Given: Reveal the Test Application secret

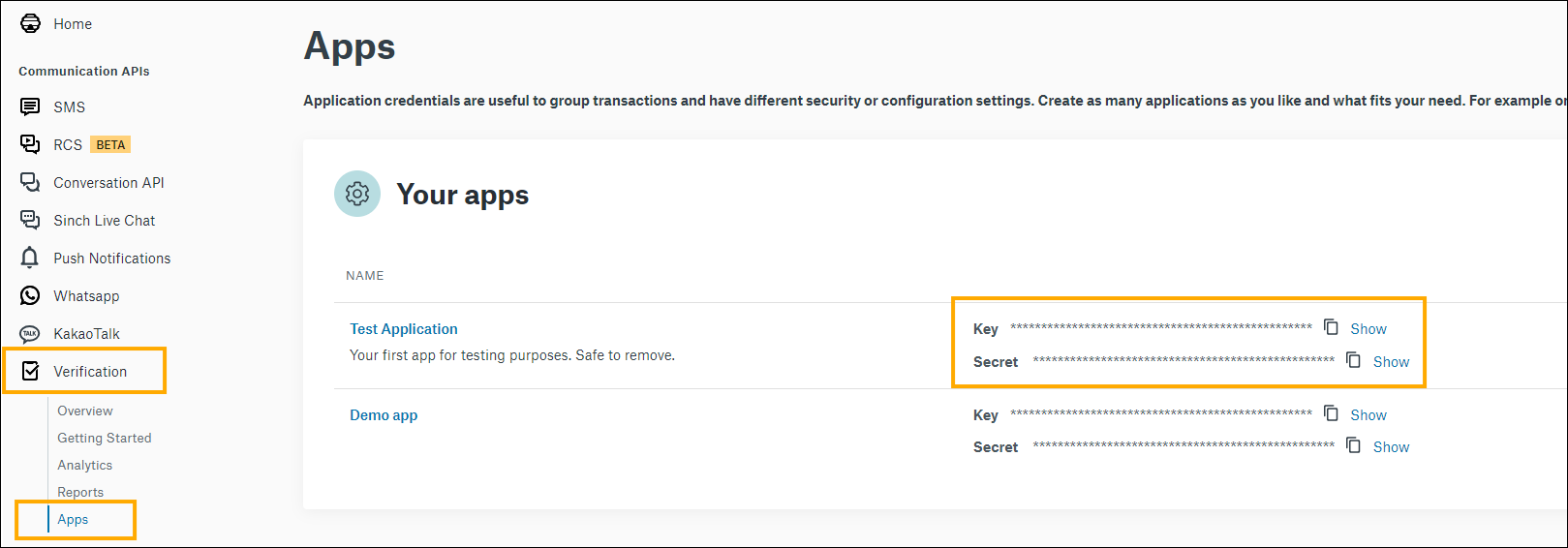Looking at the screenshot, I should (x=1391, y=362).
